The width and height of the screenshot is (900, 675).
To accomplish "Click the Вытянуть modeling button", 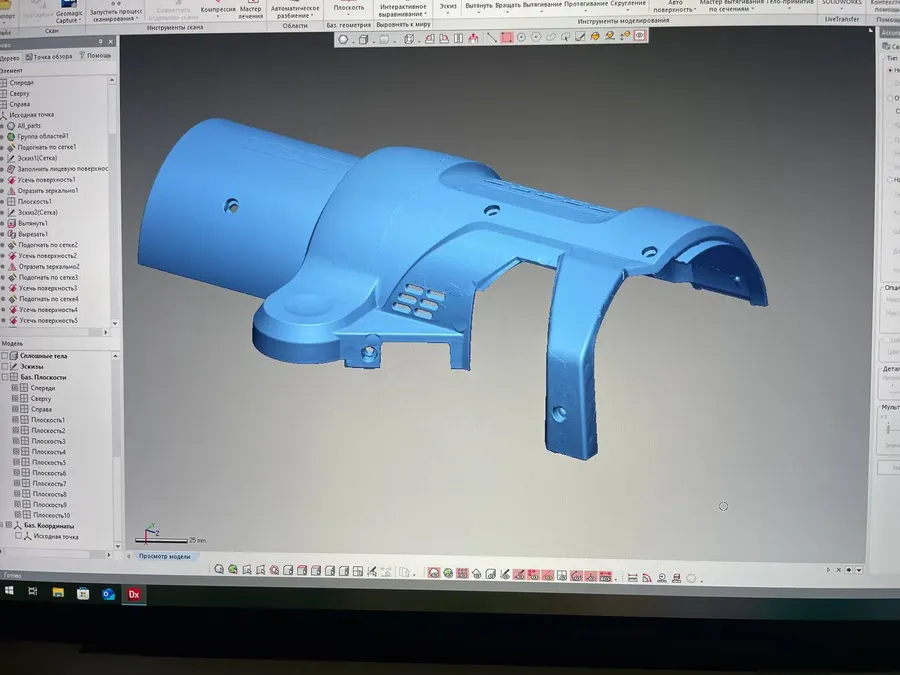I will 479,6.
